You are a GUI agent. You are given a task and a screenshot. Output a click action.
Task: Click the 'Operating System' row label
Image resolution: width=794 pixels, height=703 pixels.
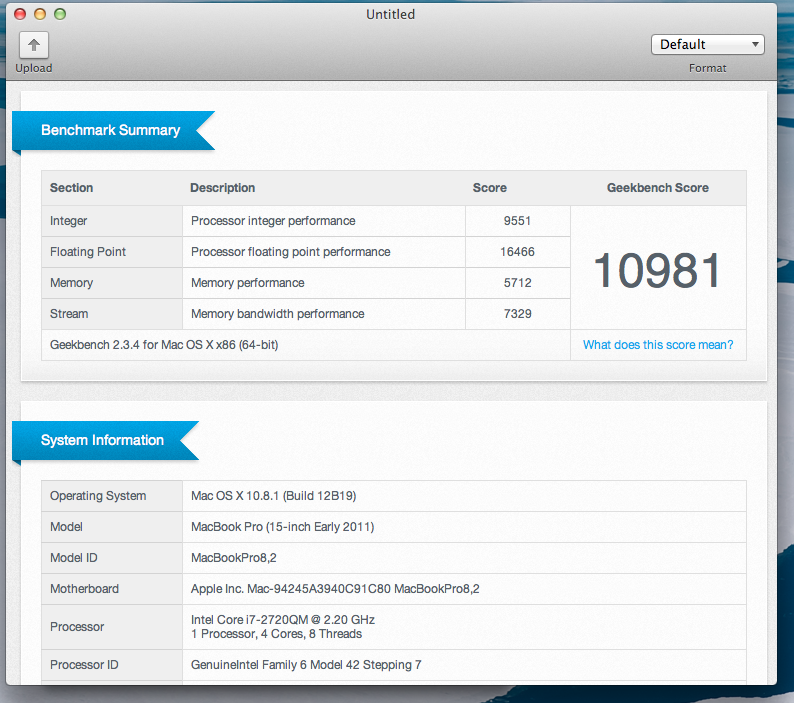point(98,496)
